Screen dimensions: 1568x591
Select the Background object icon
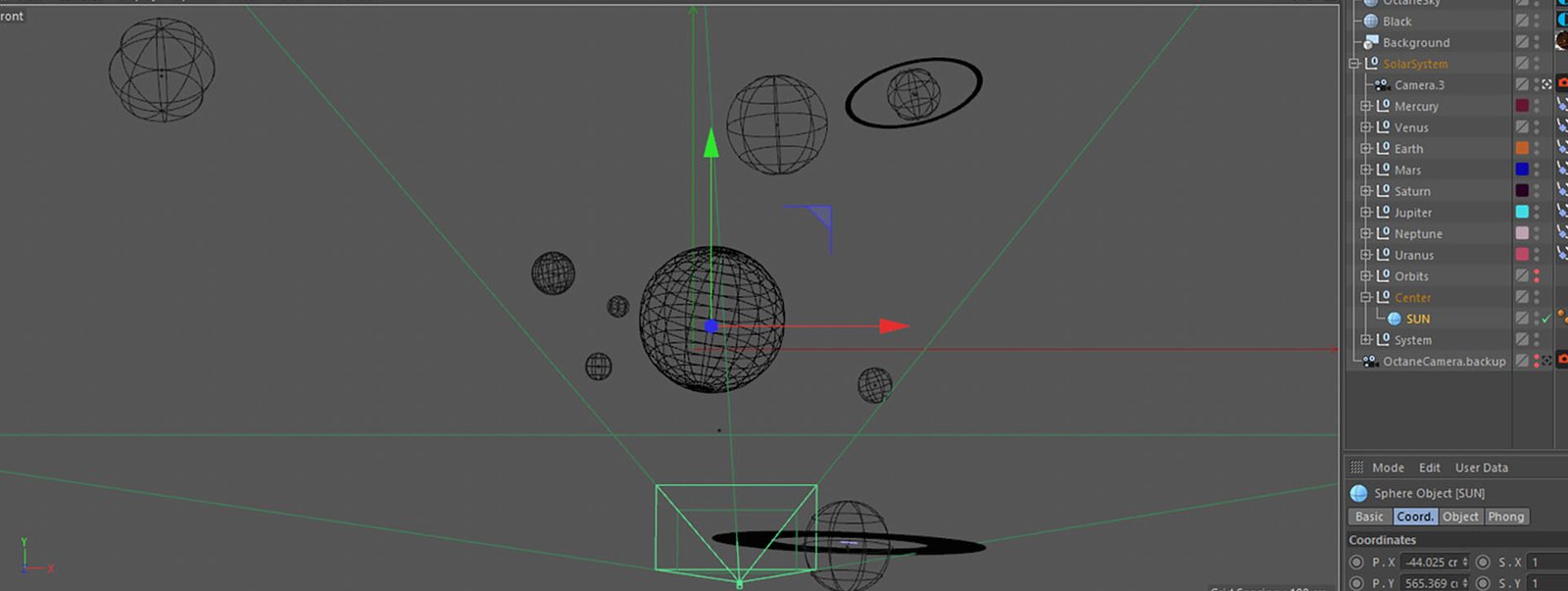pos(1371,42)
